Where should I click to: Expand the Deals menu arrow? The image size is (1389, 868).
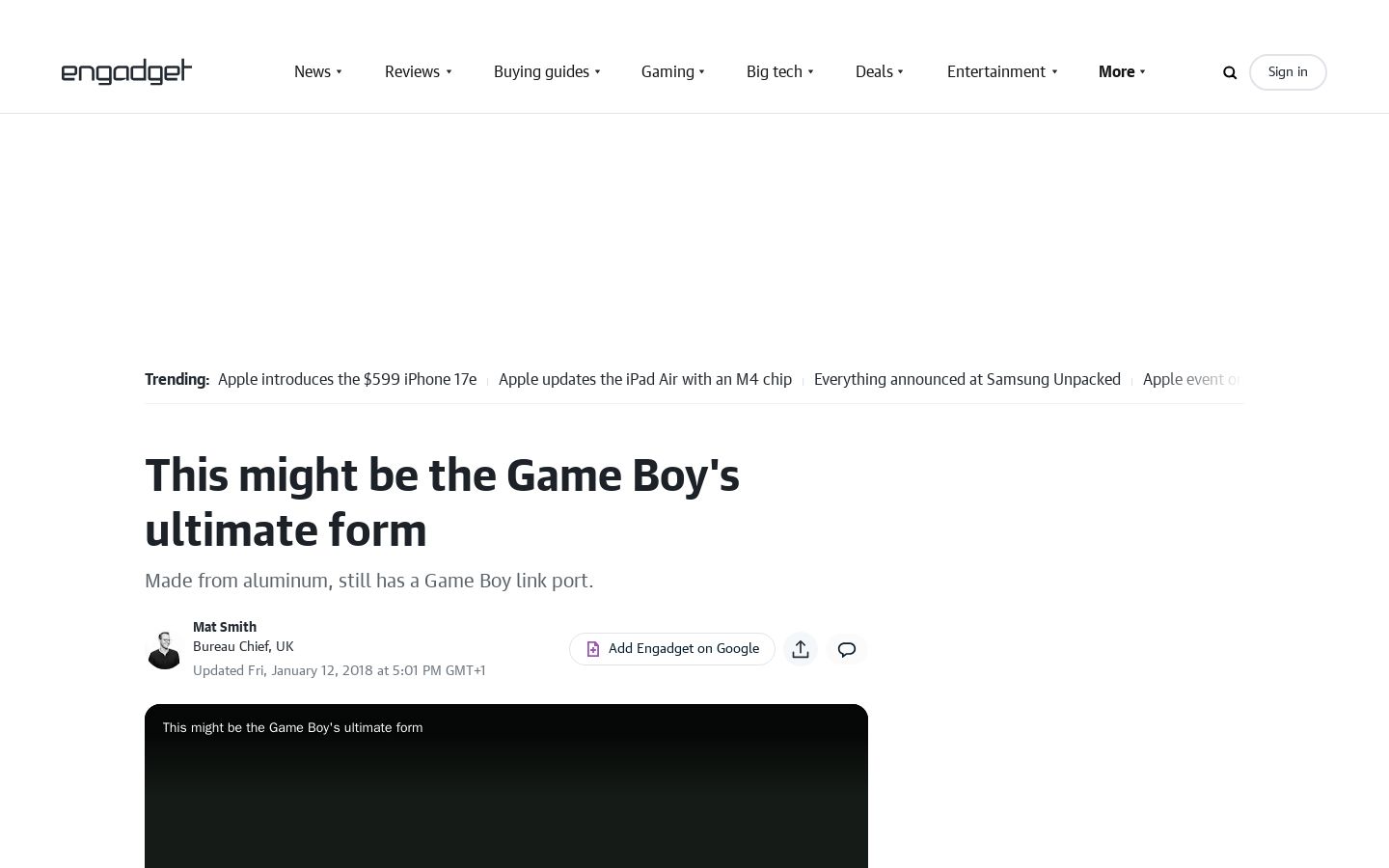pyautogui.click(x=901, y=72)
